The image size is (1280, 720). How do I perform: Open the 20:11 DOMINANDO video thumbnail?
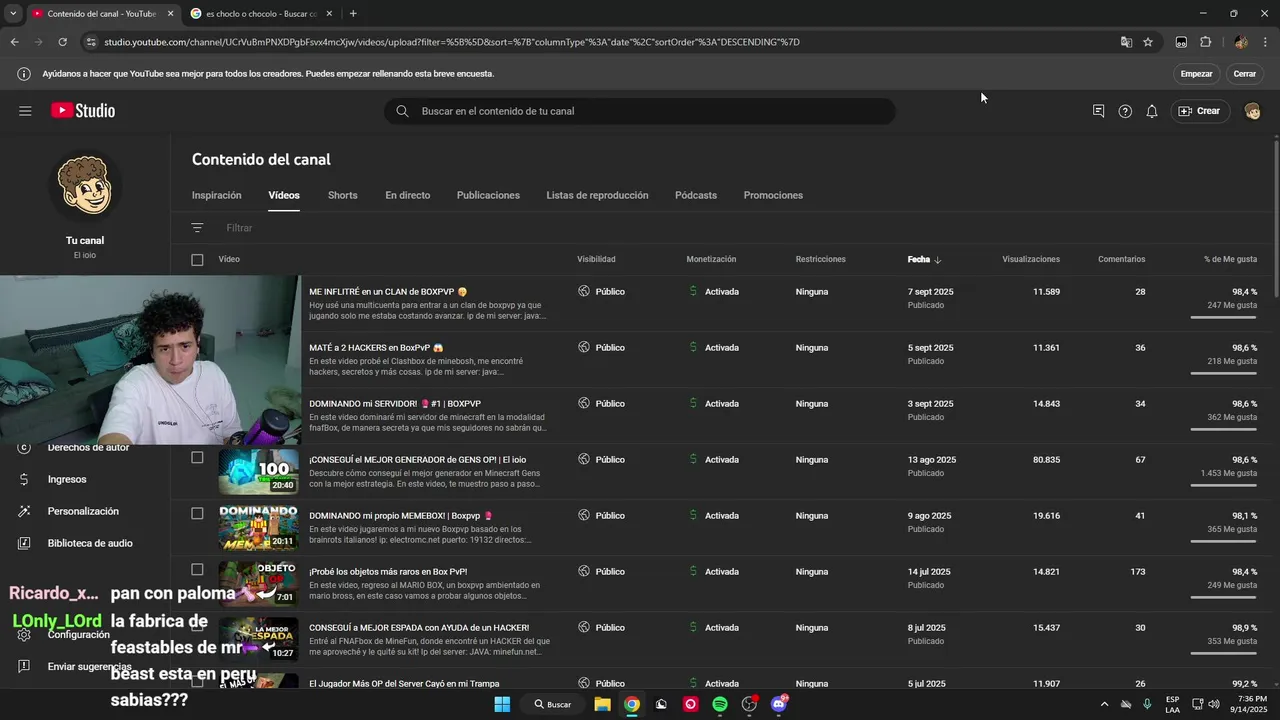click(259, 528)
